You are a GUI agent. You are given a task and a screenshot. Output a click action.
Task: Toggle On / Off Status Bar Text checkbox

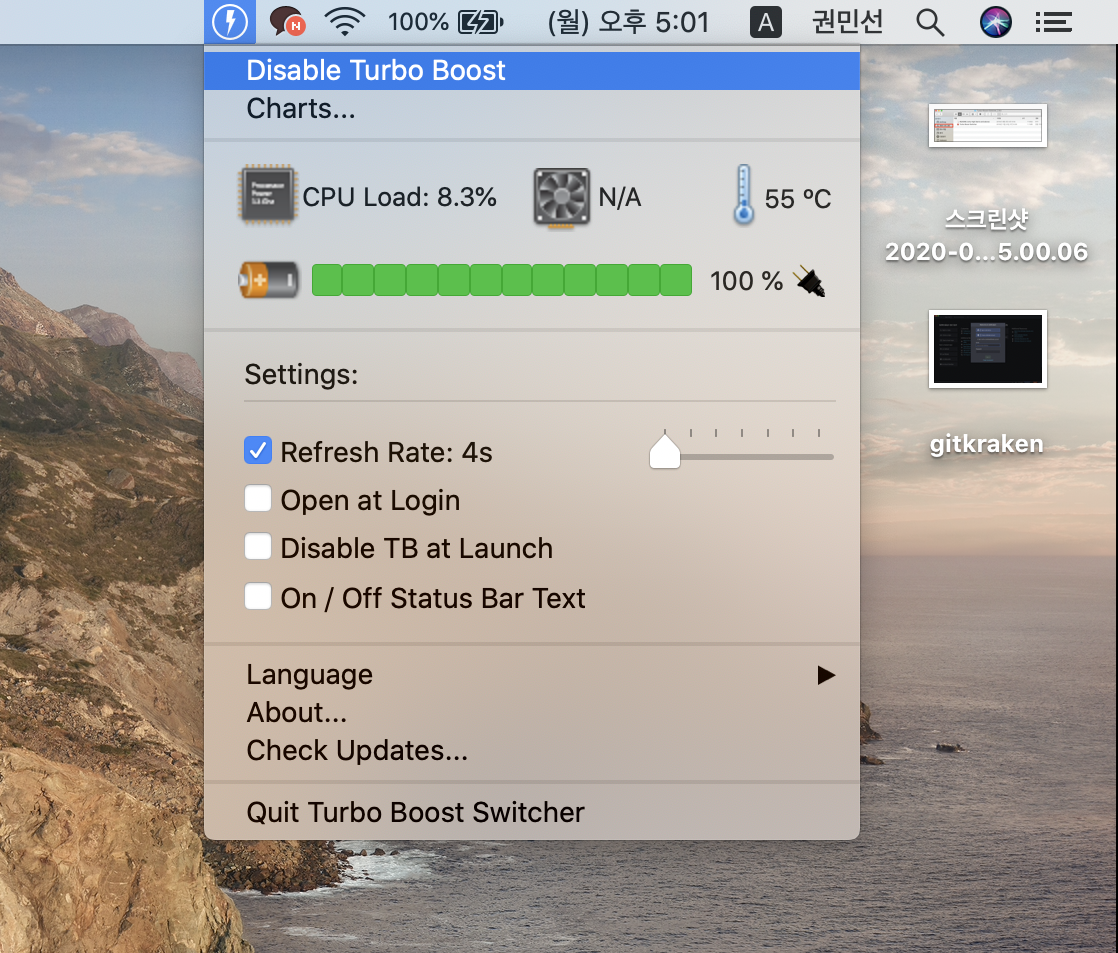(x=258, y=597)
